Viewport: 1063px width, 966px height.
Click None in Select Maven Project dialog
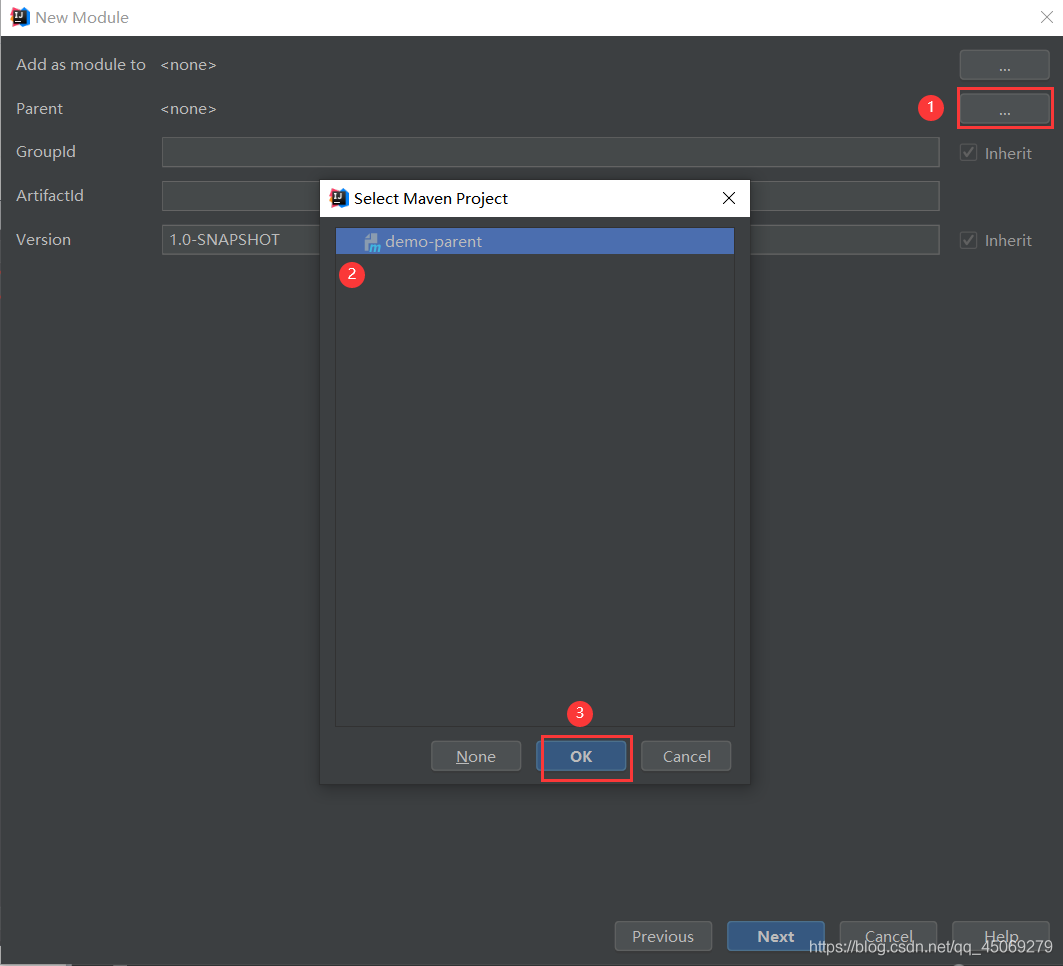(x=476, y=756)
